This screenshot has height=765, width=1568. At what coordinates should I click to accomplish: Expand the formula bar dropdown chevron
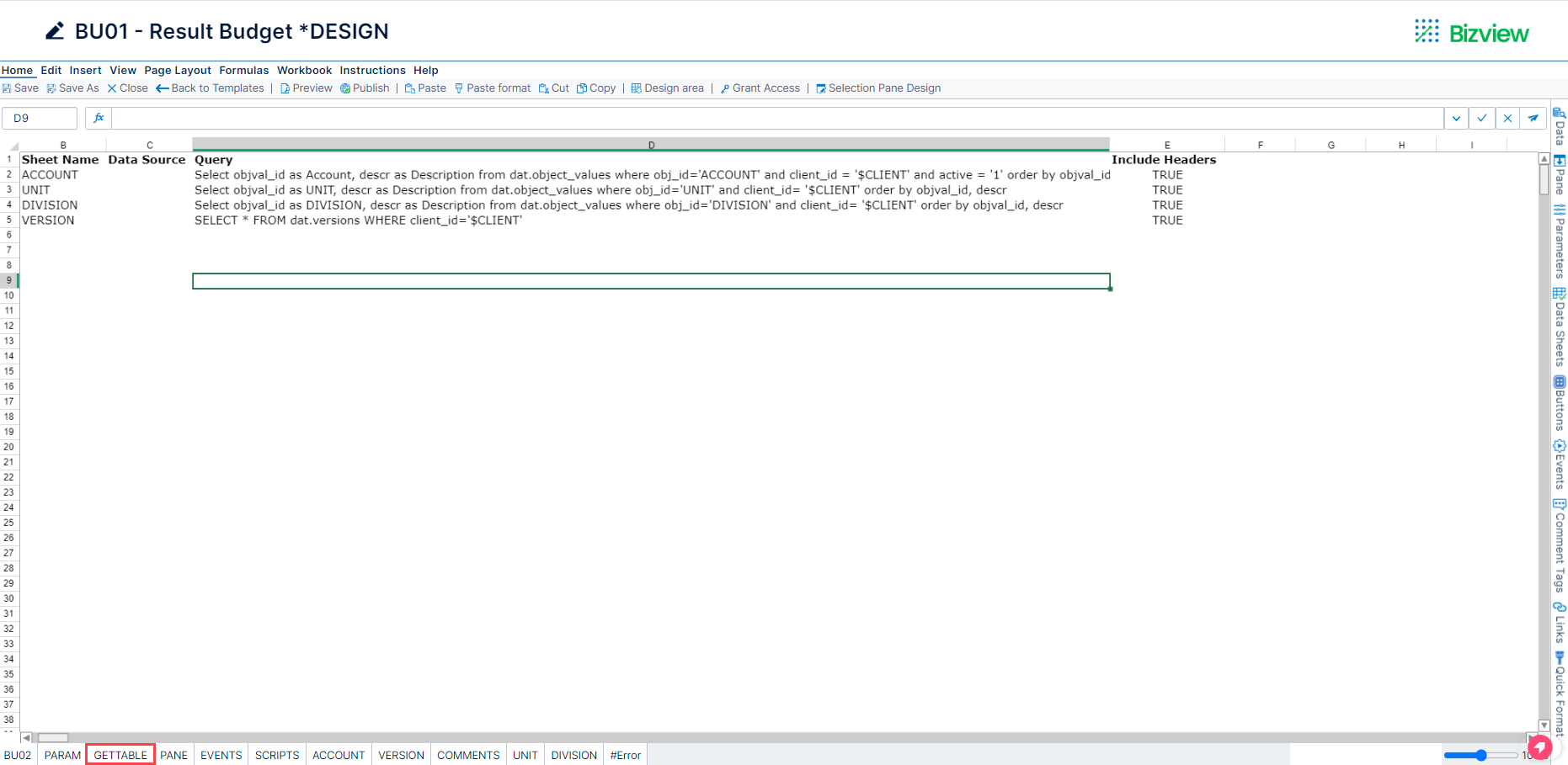pyautogui.click(x=1456, y=118)
